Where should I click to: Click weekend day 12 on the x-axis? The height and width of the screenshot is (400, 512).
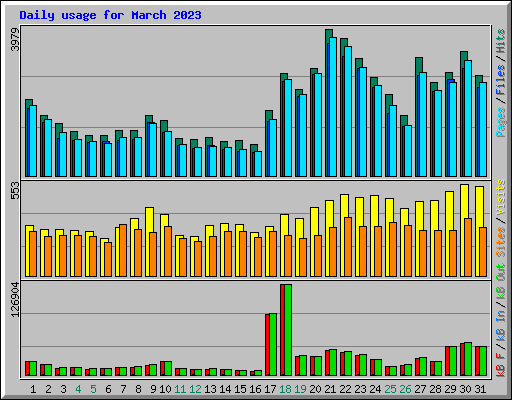tap(195, 389)
